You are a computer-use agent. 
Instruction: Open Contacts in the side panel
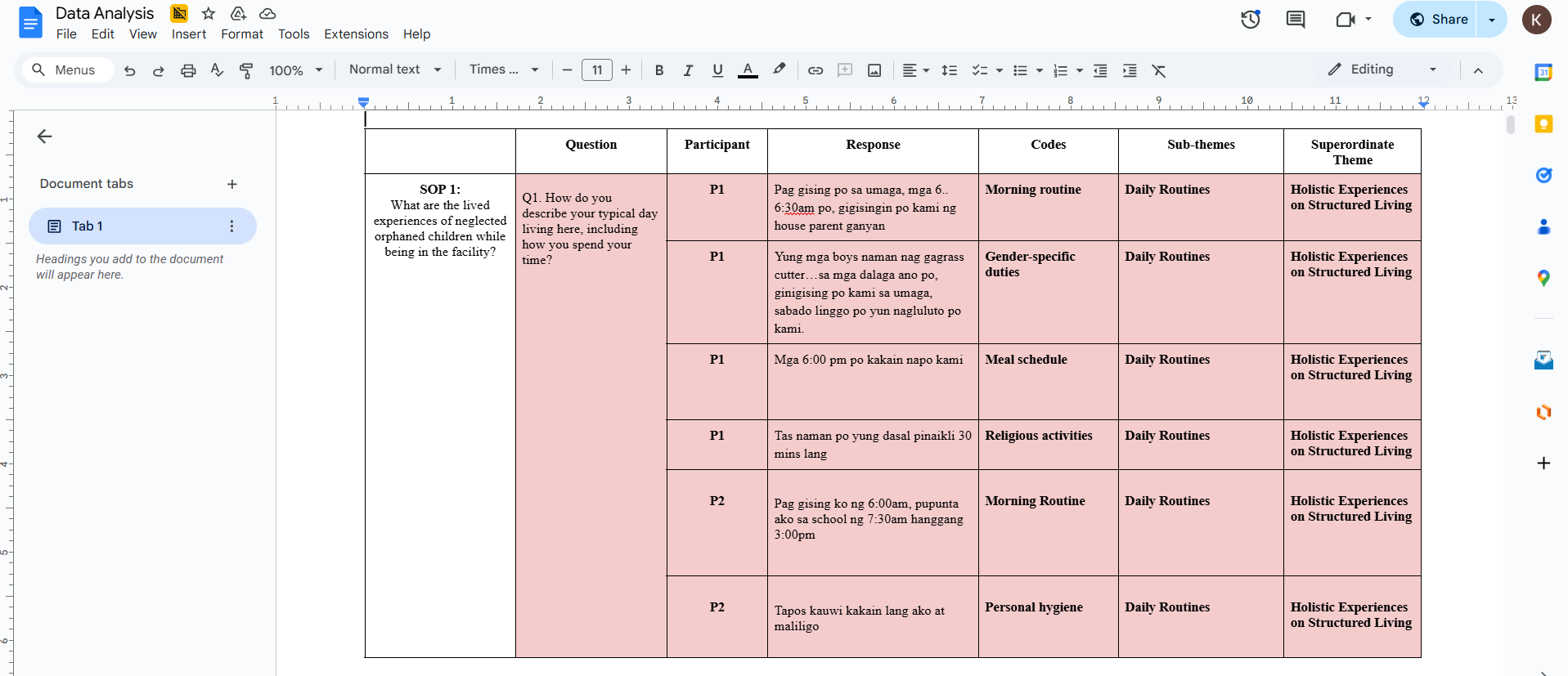coord(1543,226)
